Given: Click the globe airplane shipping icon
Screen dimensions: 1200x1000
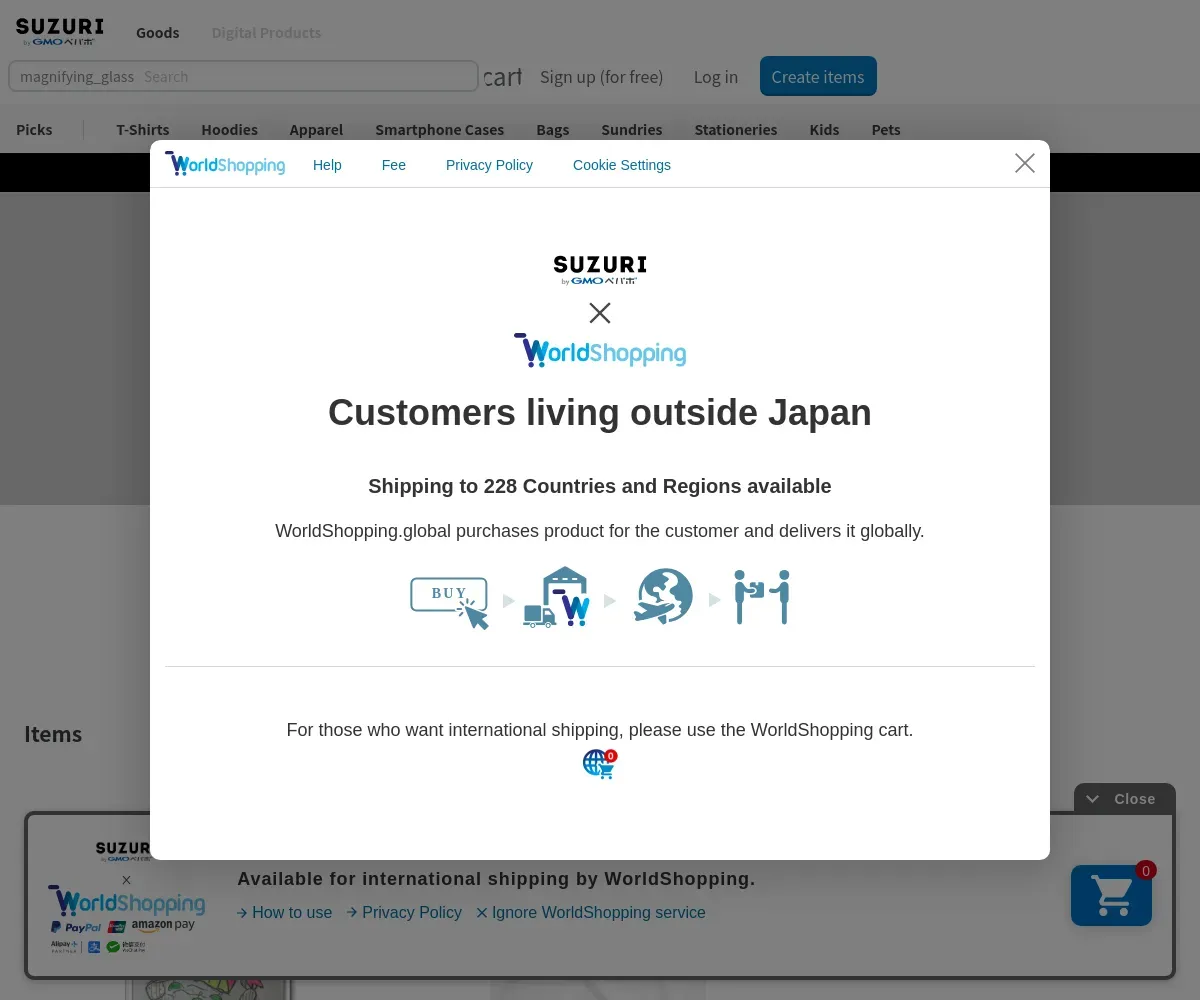Looking at the screenshot, I should point(663,597).
